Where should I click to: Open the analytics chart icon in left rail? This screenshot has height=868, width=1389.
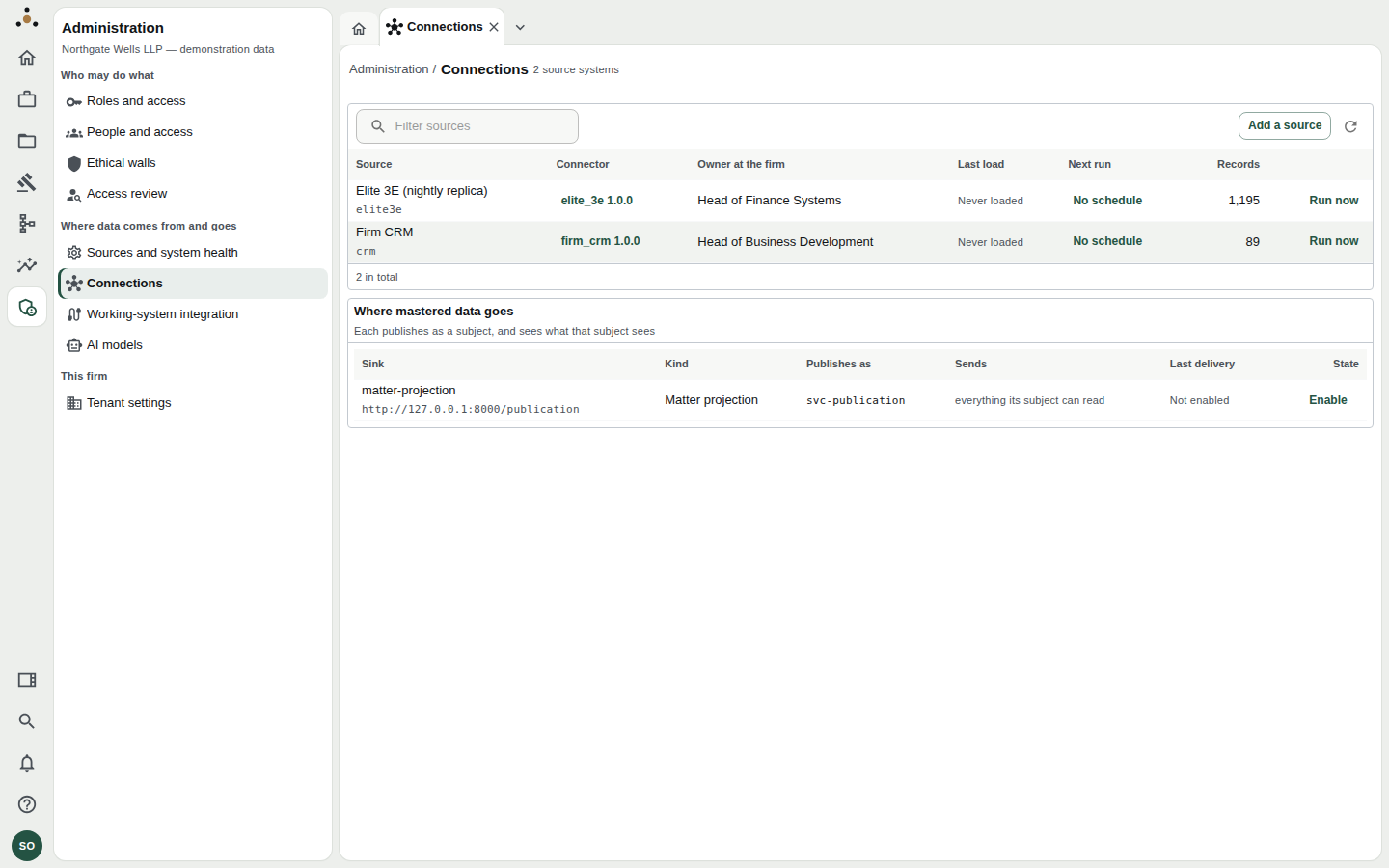click(x=27, y=265)
